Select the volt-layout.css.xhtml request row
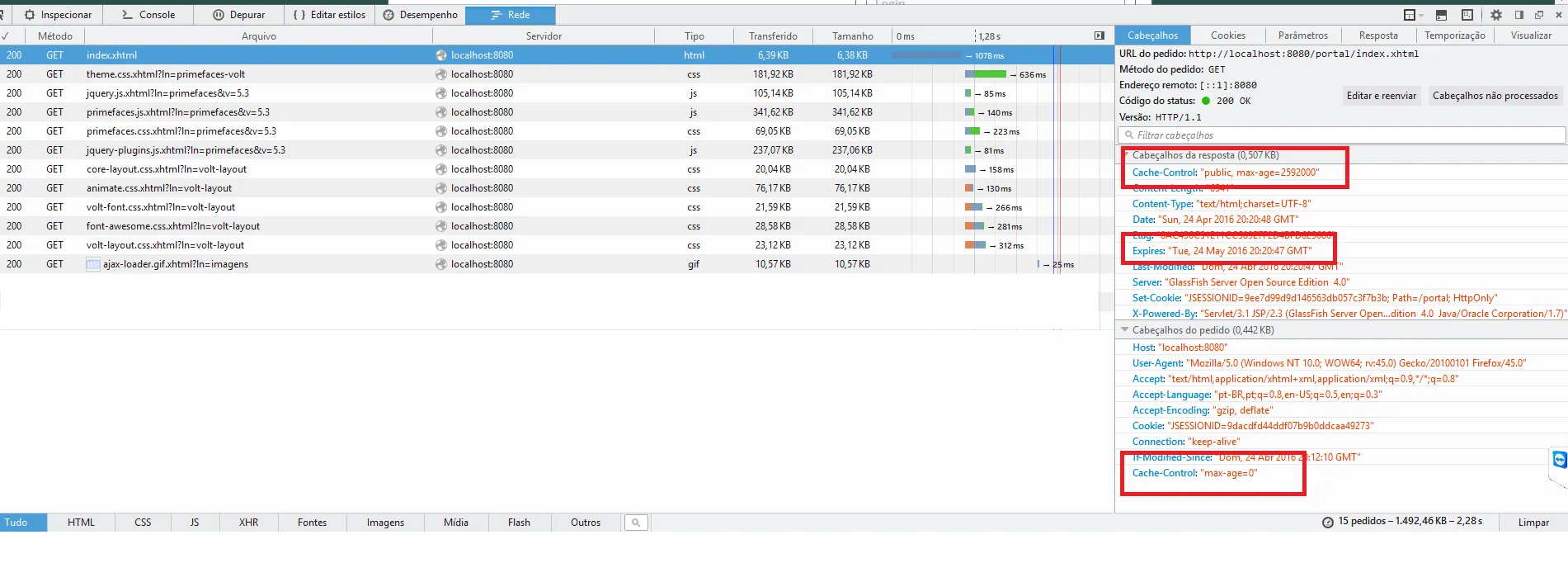 click(557, 245)
